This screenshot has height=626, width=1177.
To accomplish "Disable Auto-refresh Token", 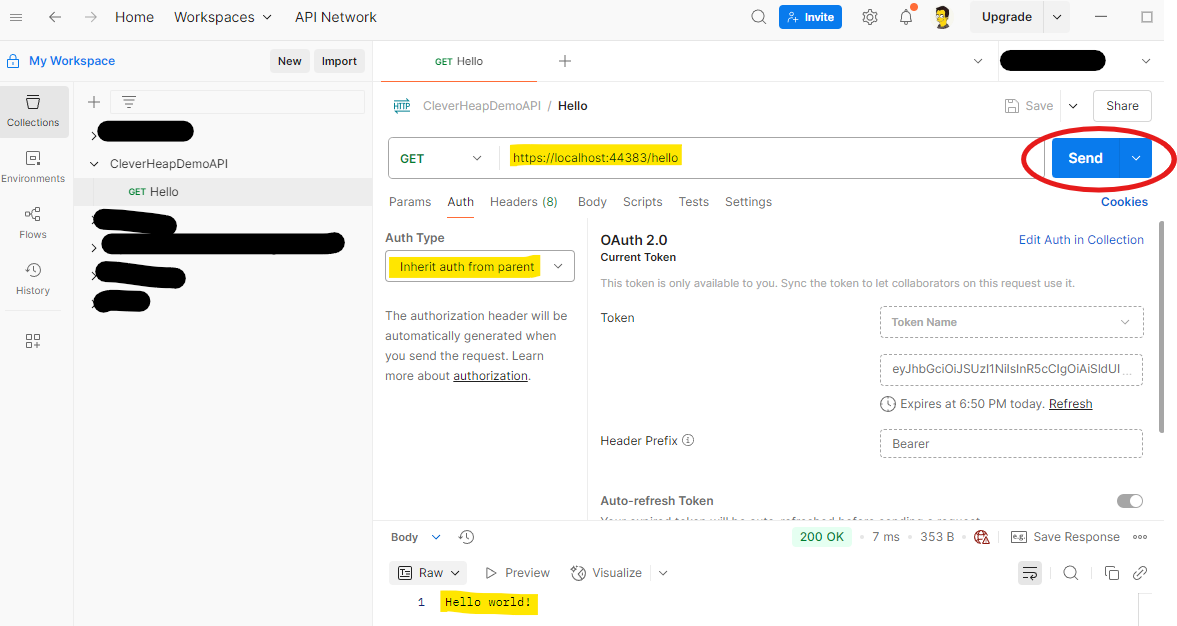I will tap(1130, 500).
